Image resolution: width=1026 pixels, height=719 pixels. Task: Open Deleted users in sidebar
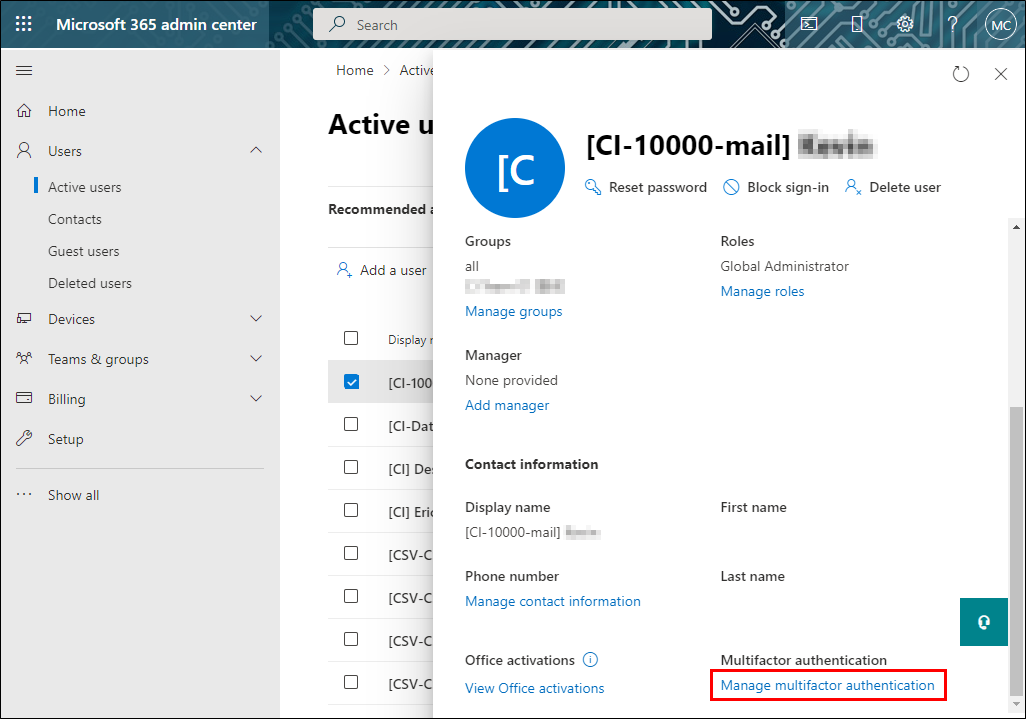coord(90,283)
